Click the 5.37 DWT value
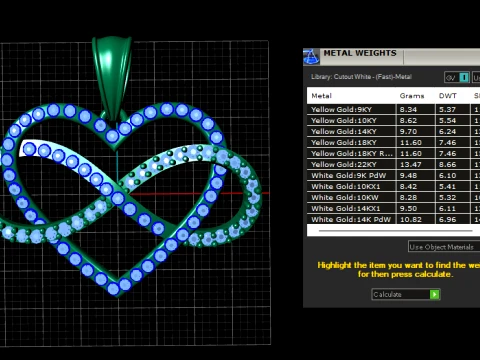This screenshot has height=360, width=480. coord(447,109)
